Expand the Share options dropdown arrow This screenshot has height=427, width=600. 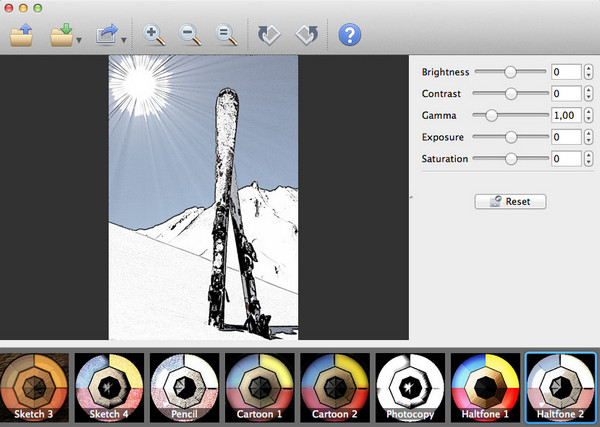point(123,41)
